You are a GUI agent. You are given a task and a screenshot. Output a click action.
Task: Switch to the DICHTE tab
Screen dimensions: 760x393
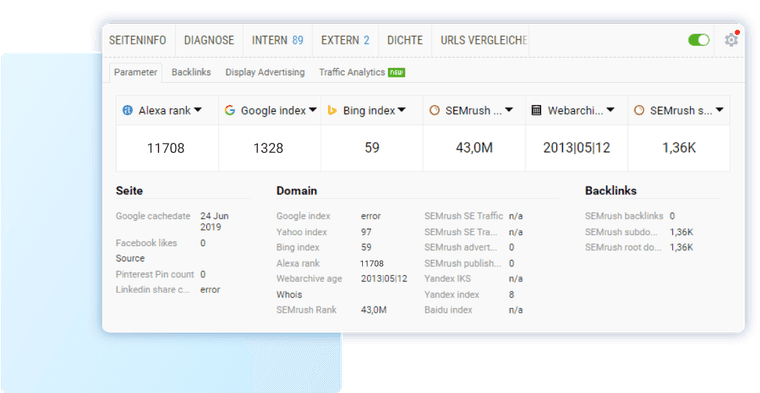405,40
